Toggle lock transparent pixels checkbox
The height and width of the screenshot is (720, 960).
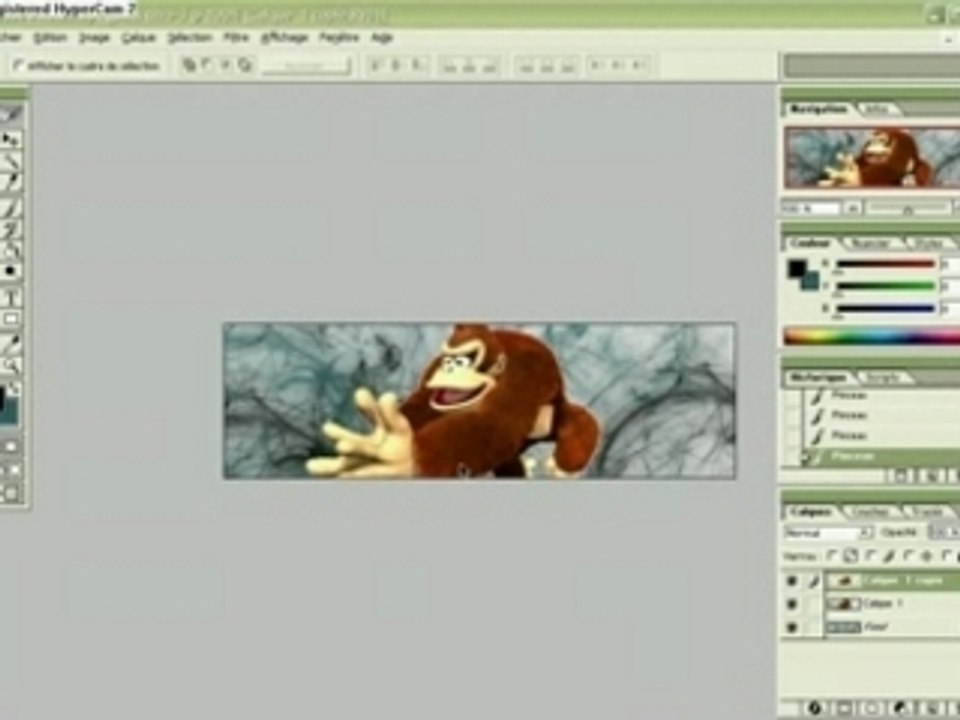(831, 556)
